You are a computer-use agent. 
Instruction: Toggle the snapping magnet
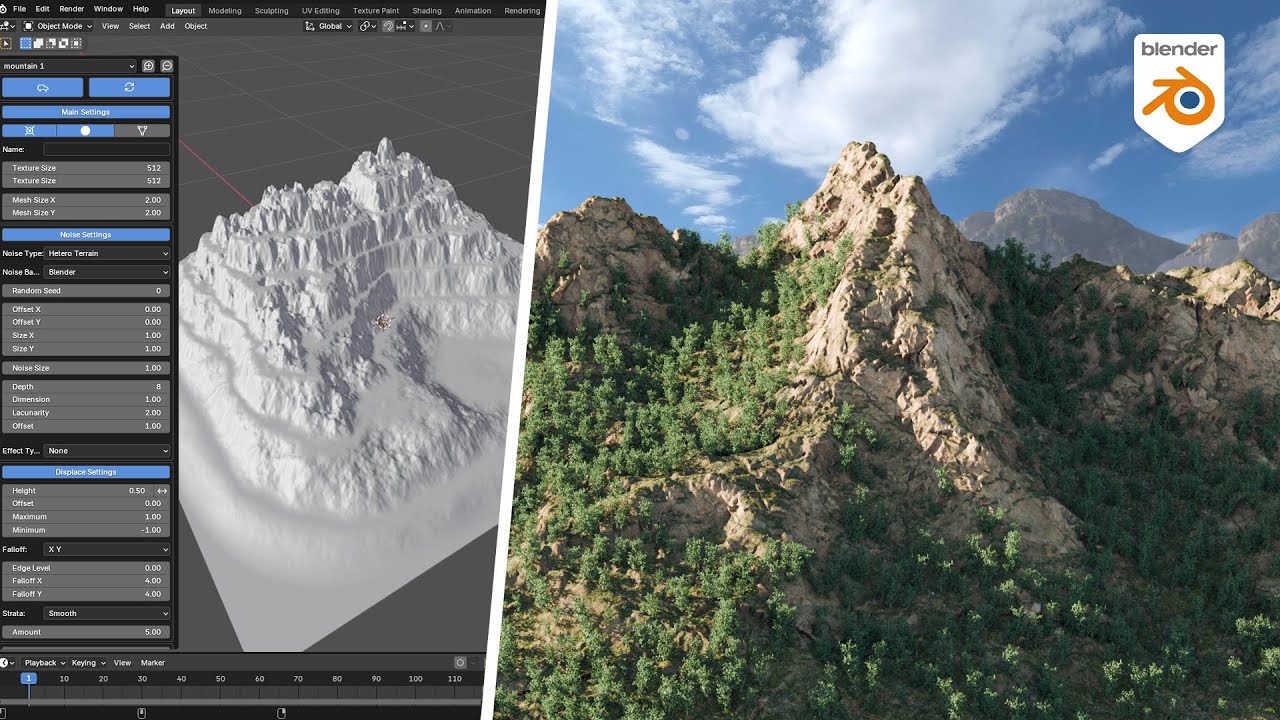(388, 26)
